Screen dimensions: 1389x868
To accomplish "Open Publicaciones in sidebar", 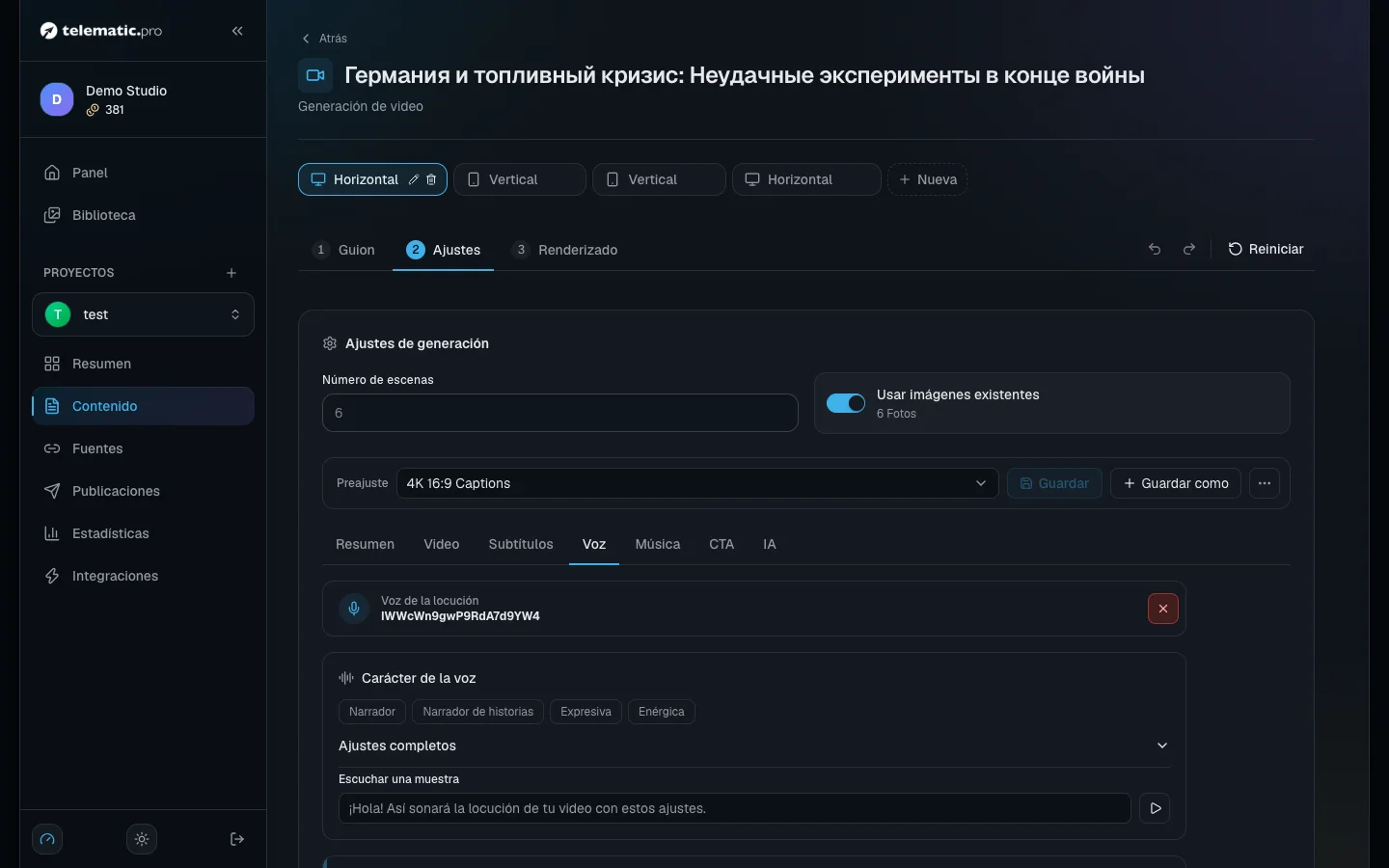I will pyautogui.click(x=143, y=491).
